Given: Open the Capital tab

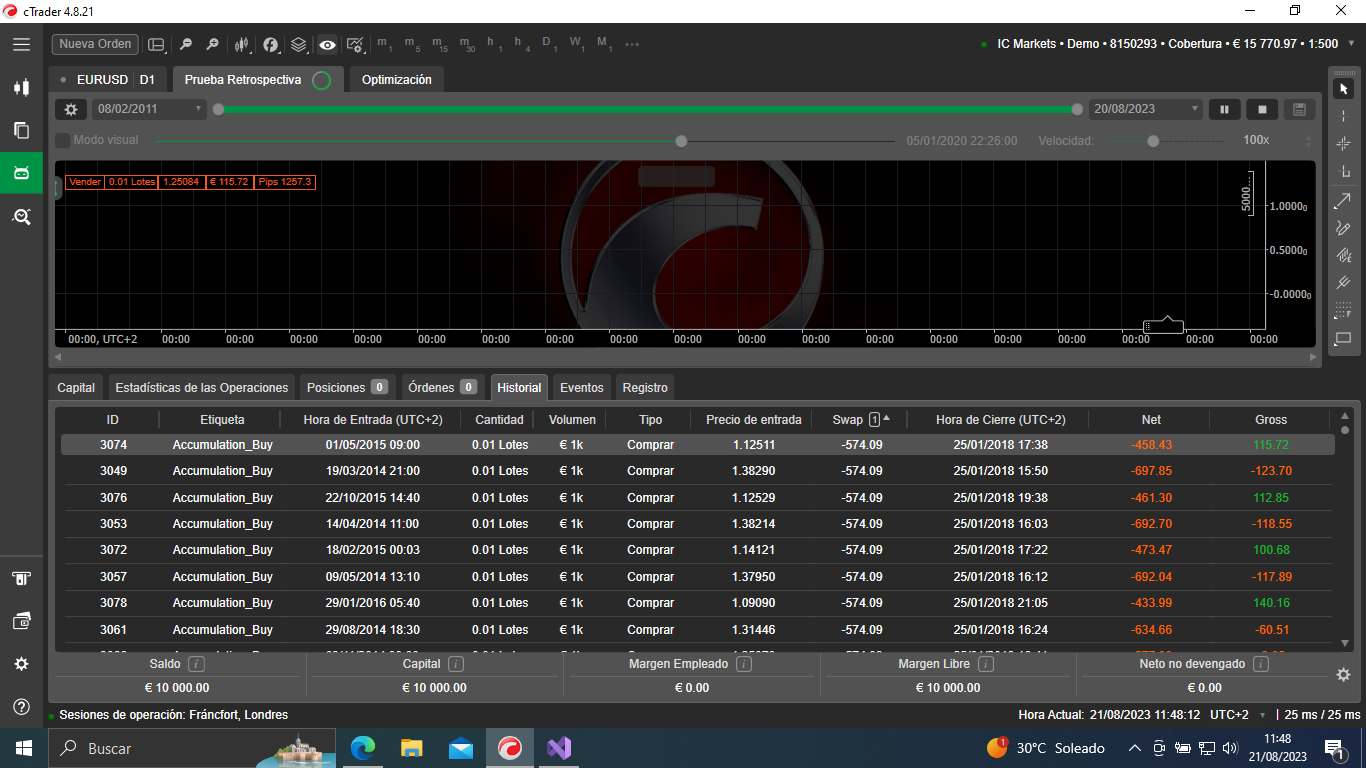Looking at the screenshot, I should click(x=76, y=387).
